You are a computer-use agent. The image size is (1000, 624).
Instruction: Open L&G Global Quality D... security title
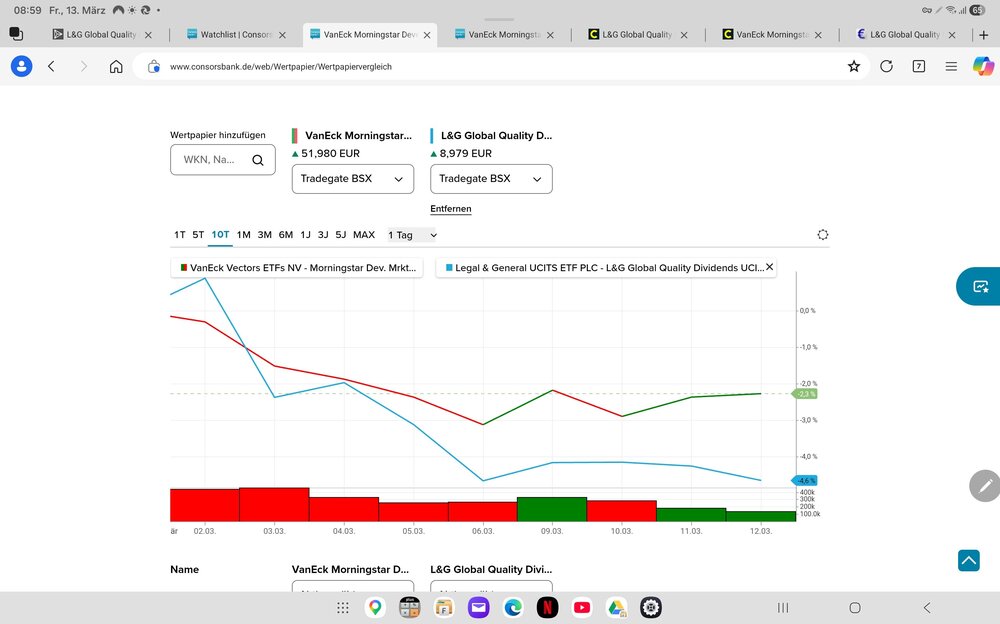497,135
